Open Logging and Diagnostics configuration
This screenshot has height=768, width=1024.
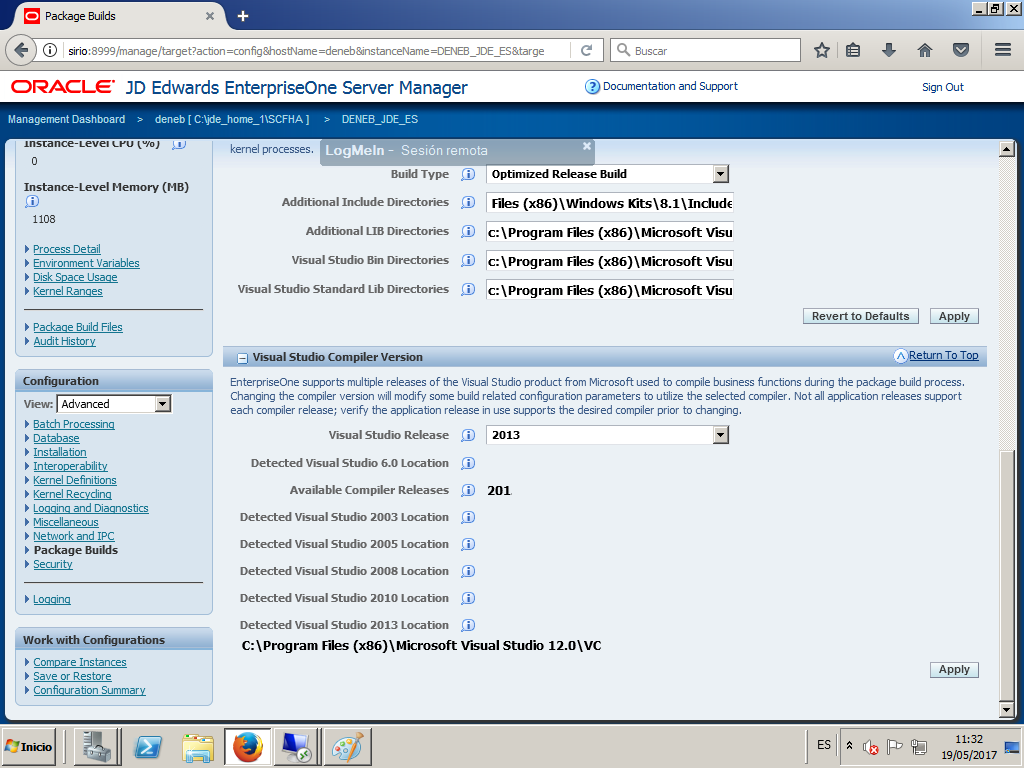(91, 508)
